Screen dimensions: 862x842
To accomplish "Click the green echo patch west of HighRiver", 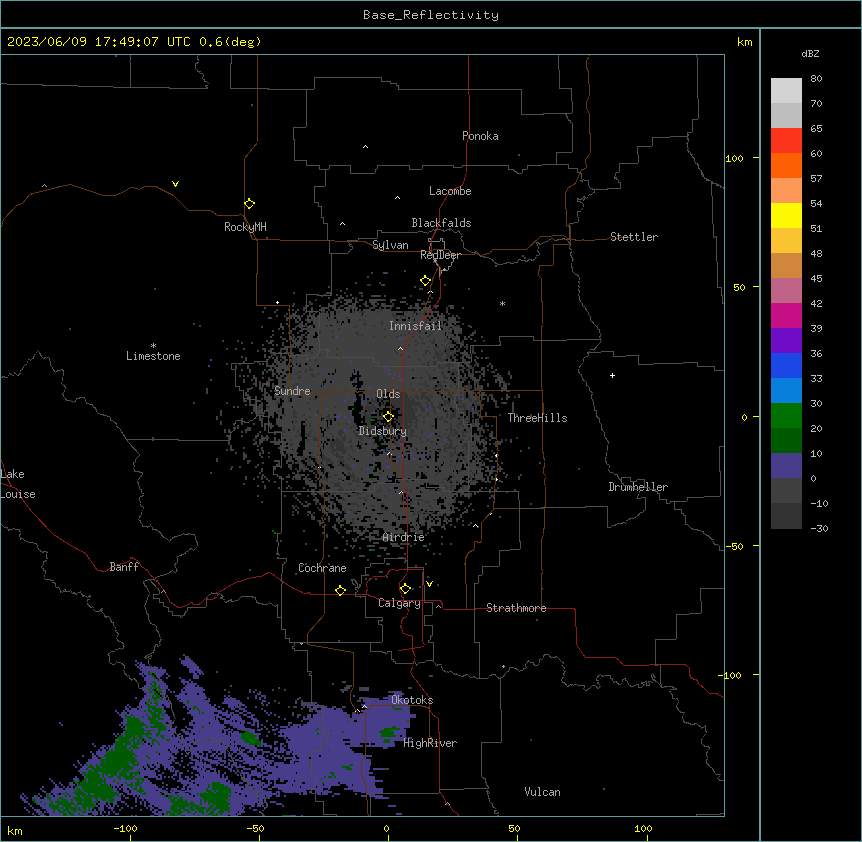I will pyautogui.click(x=390, y=733).
